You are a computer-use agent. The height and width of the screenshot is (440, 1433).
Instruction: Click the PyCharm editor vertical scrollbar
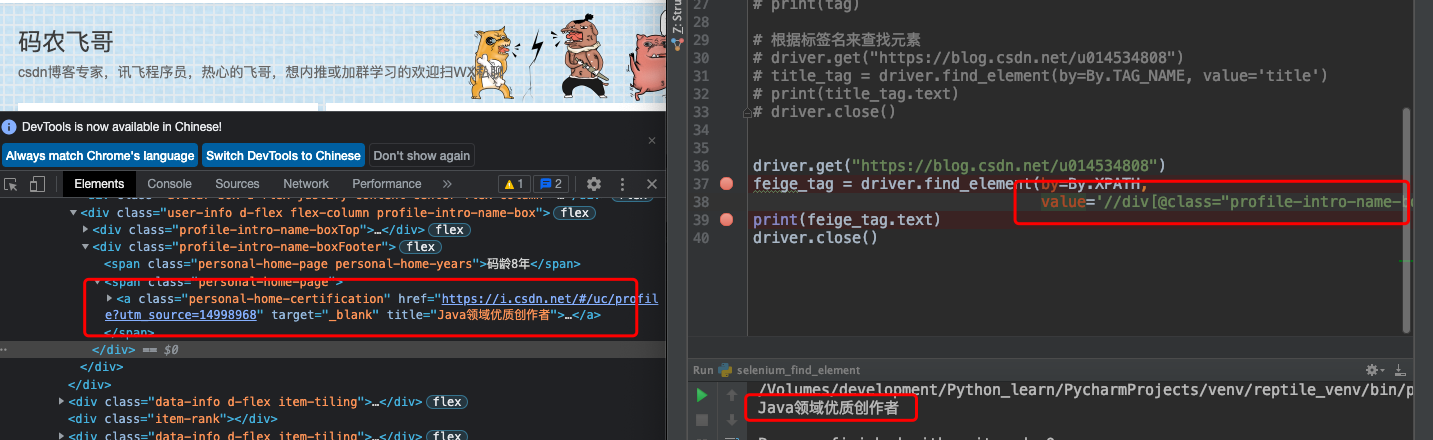click(x=1408, y=220)
